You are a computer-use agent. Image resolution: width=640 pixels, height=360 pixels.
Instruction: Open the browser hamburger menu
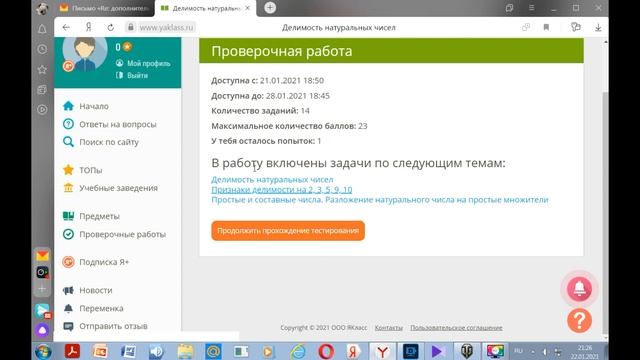[x=531, y=8]
